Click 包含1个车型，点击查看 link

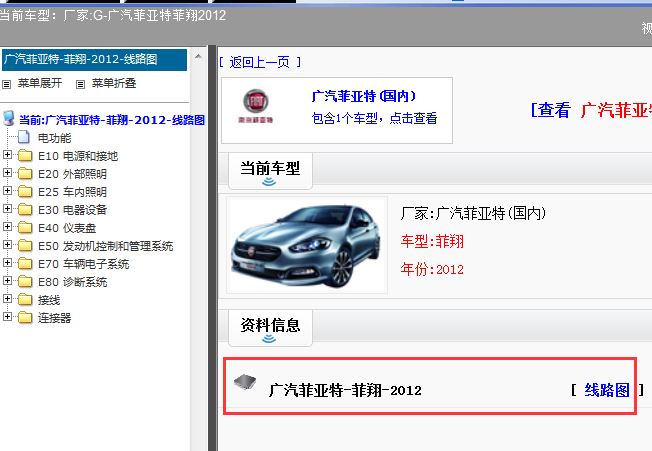[374, 118]
